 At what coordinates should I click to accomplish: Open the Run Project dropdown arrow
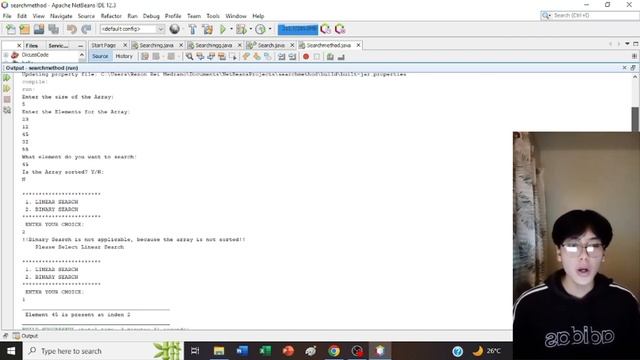(x=231, y=29)
